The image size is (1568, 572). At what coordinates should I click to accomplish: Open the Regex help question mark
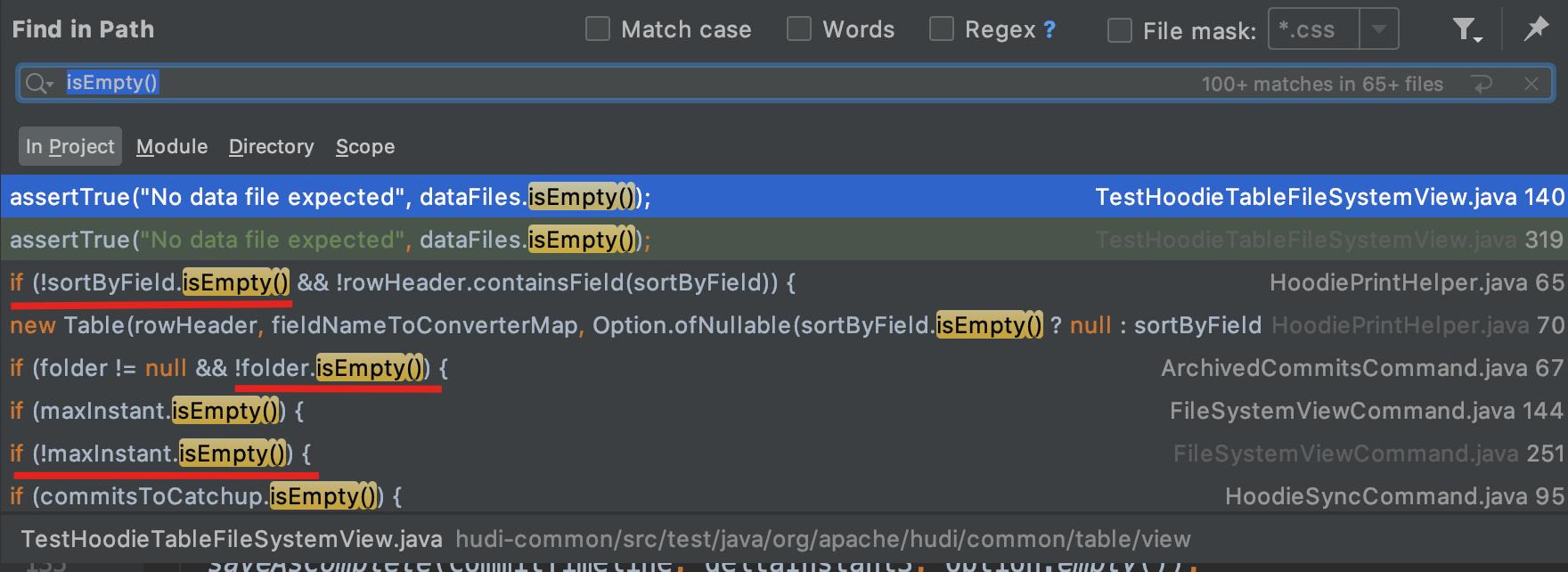(1049, 29)
